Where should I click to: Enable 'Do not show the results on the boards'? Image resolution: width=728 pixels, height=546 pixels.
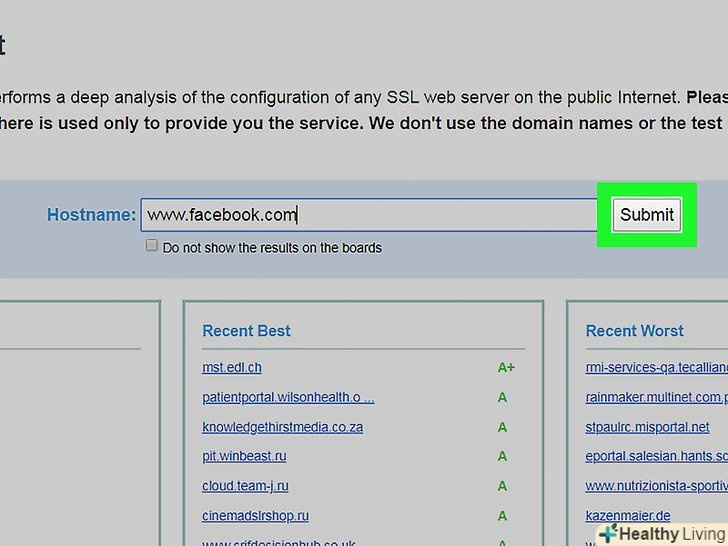[x=151, y=245]
